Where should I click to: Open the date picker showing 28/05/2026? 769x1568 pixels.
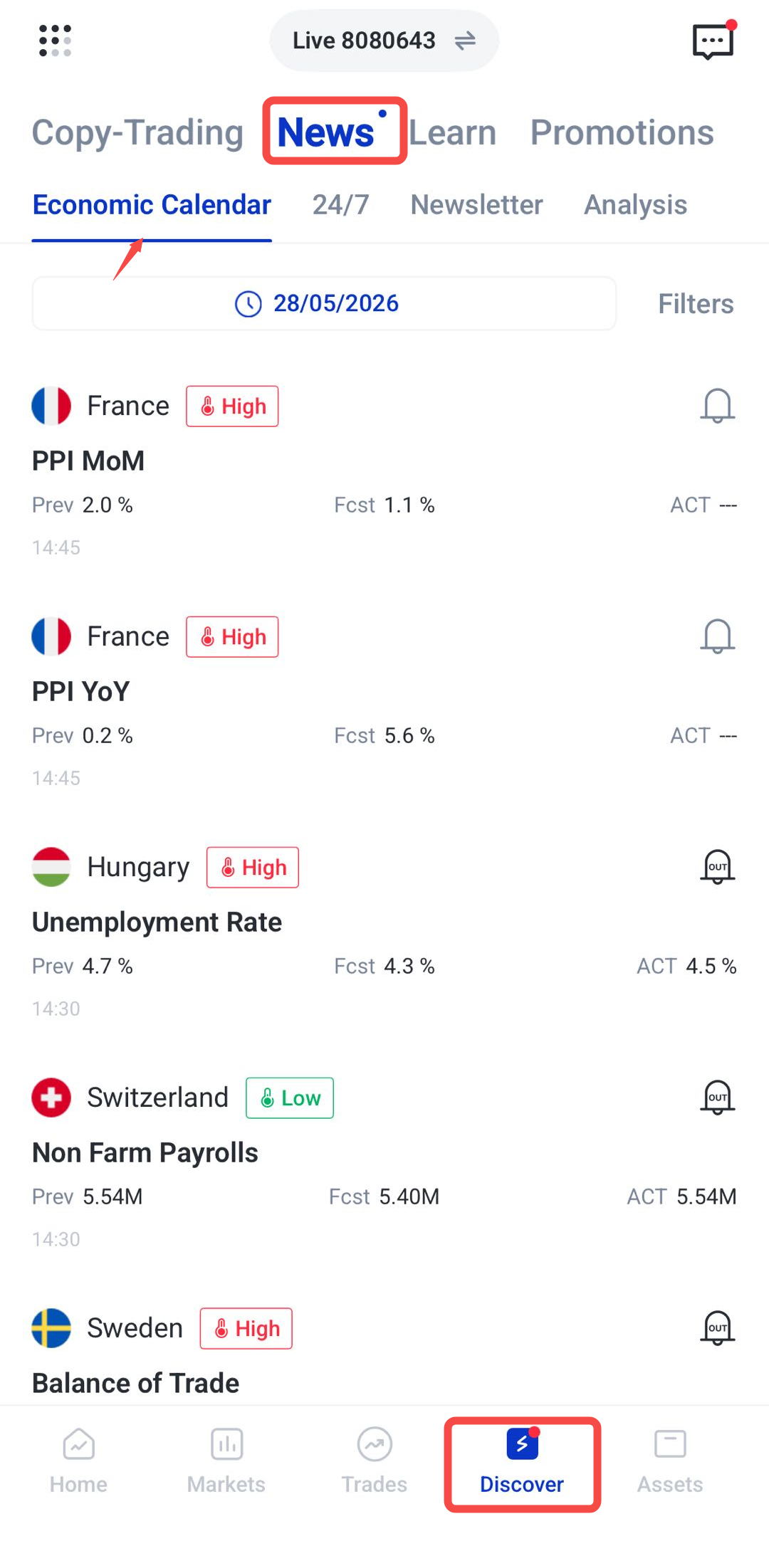pyautogui.click(x=324, y=303)
